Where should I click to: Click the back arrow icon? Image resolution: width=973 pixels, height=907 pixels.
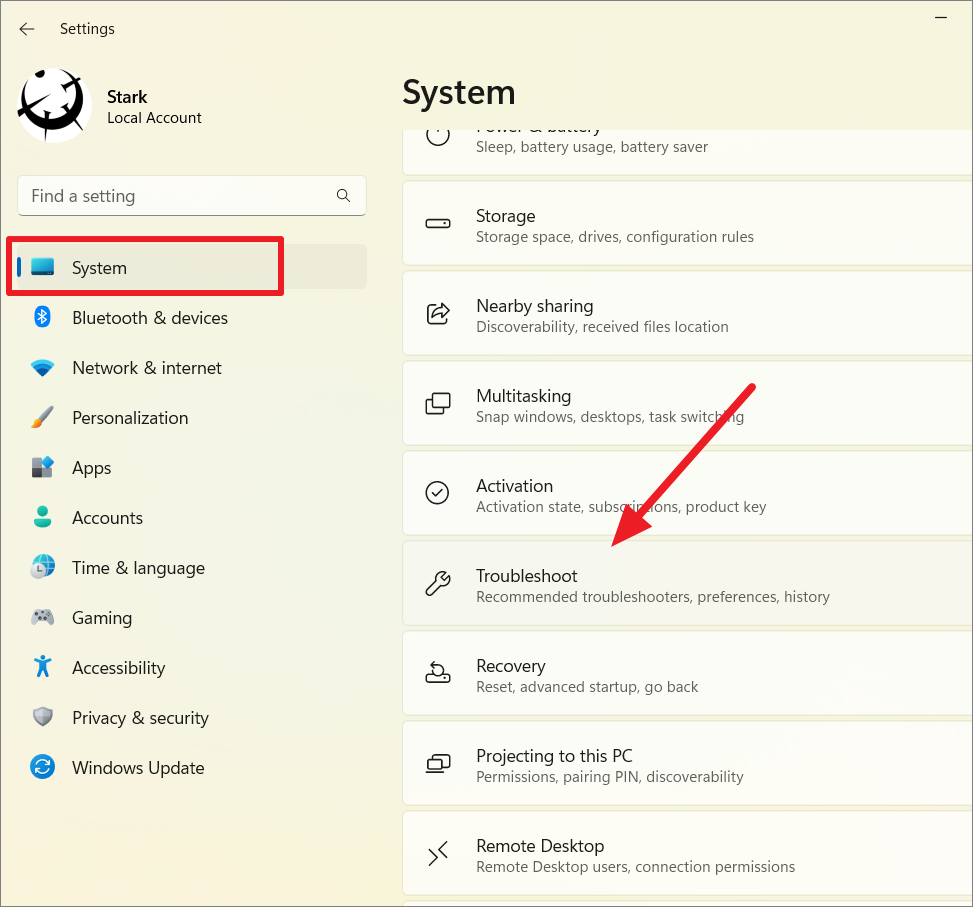coord(27,29)
